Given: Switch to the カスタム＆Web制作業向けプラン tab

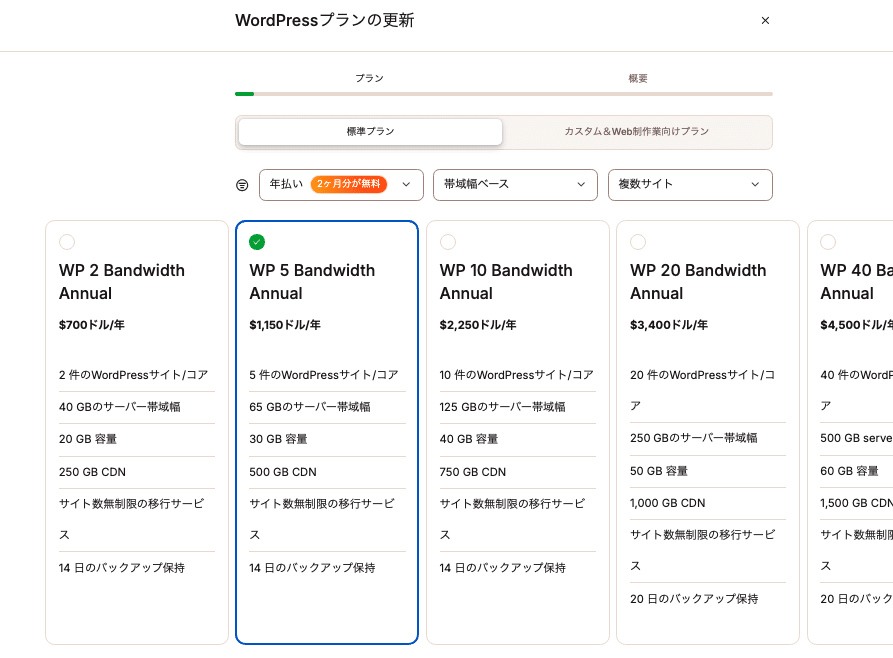Looking at the screenshot, I should [x=637, y=131].
